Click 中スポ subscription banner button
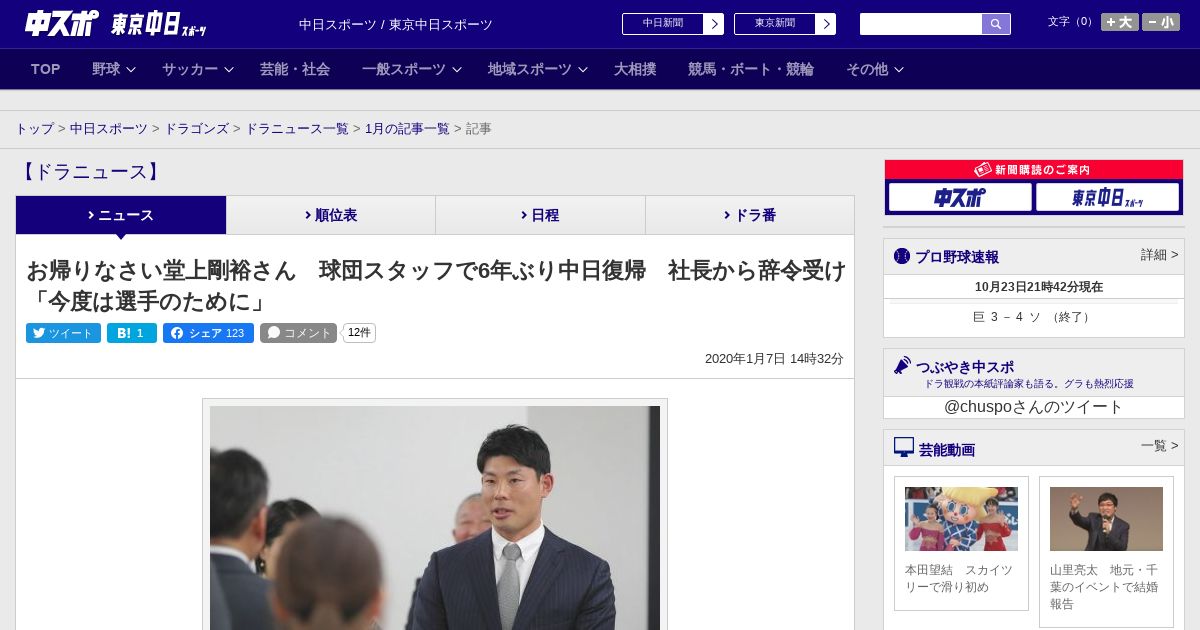This screenshot has height=630, width=1200. click(x=960, y=198)
